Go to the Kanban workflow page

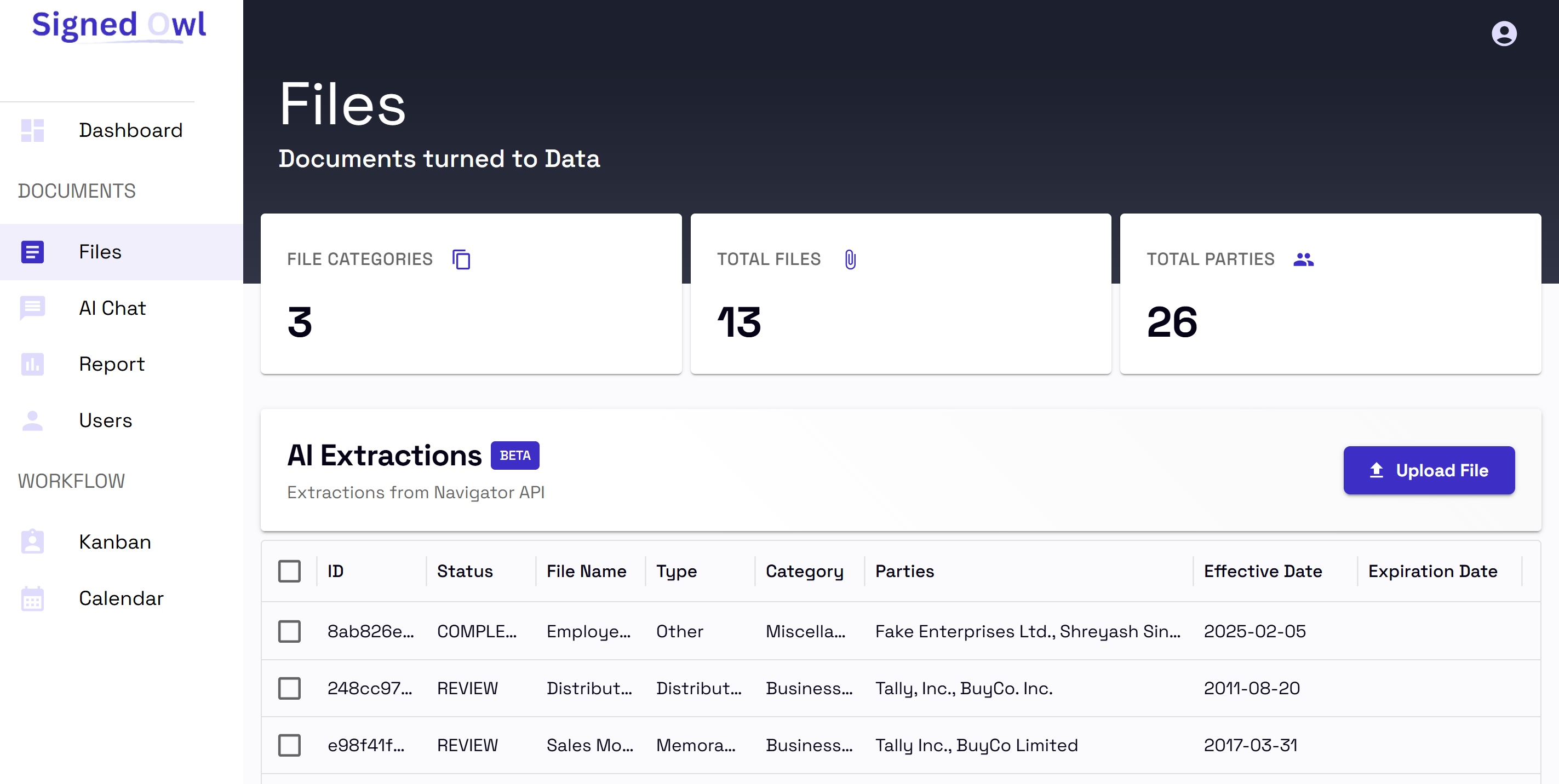[x=115, y=541]
